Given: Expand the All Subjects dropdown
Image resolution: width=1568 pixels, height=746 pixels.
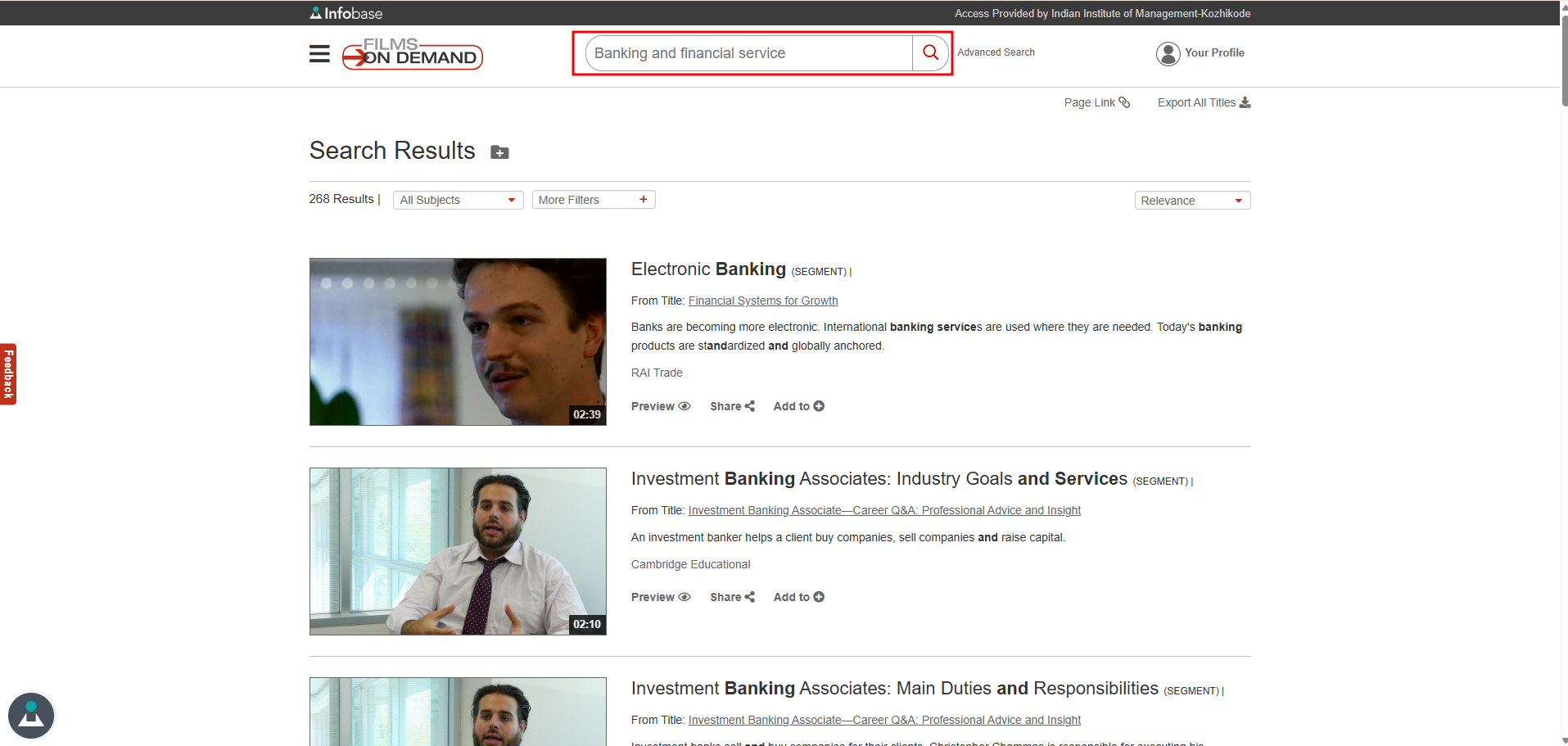Looking at the screenshot, I should (x=458, y=200).
